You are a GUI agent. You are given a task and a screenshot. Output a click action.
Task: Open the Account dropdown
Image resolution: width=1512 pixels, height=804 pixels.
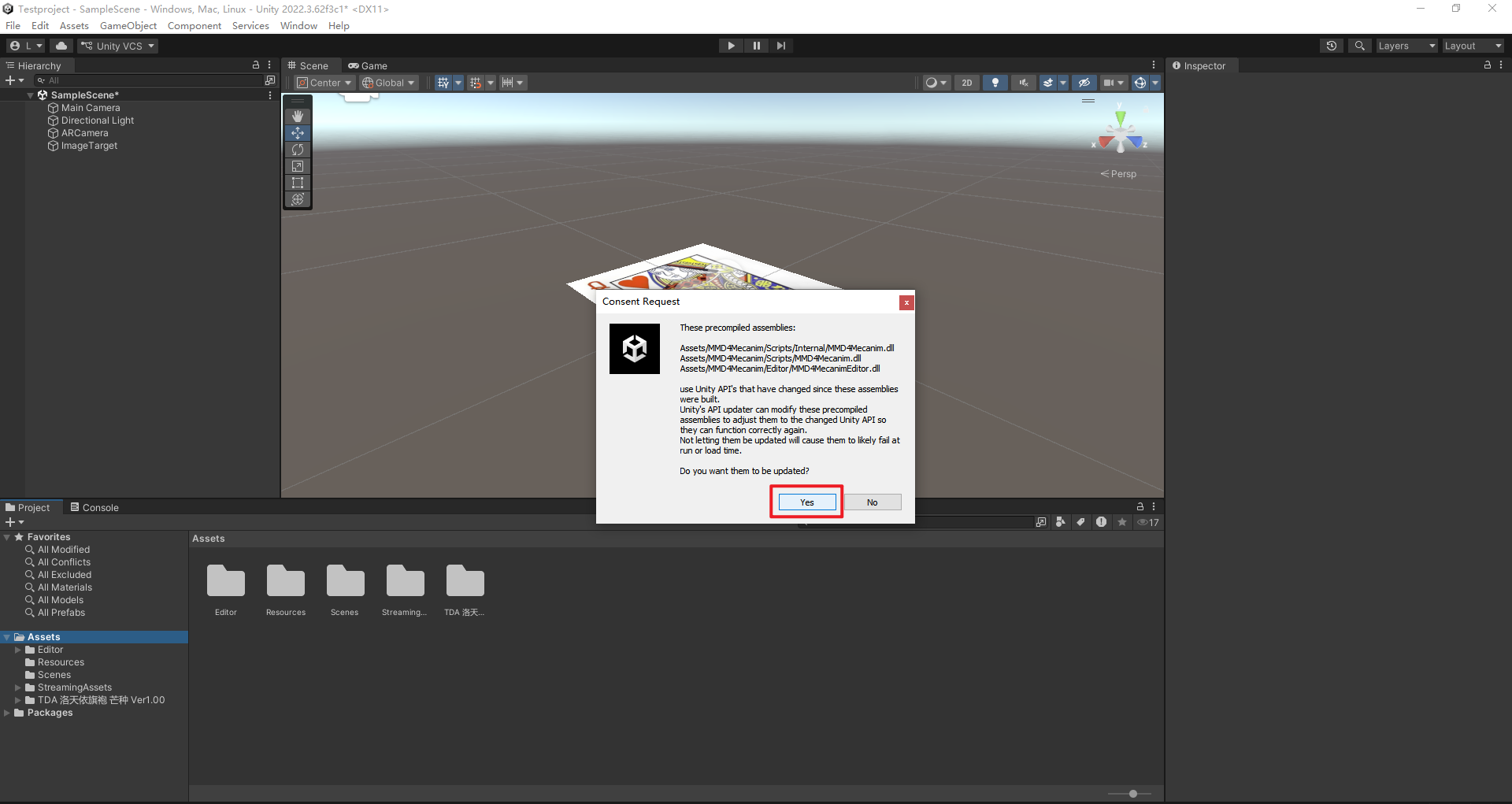click(26, 46)
